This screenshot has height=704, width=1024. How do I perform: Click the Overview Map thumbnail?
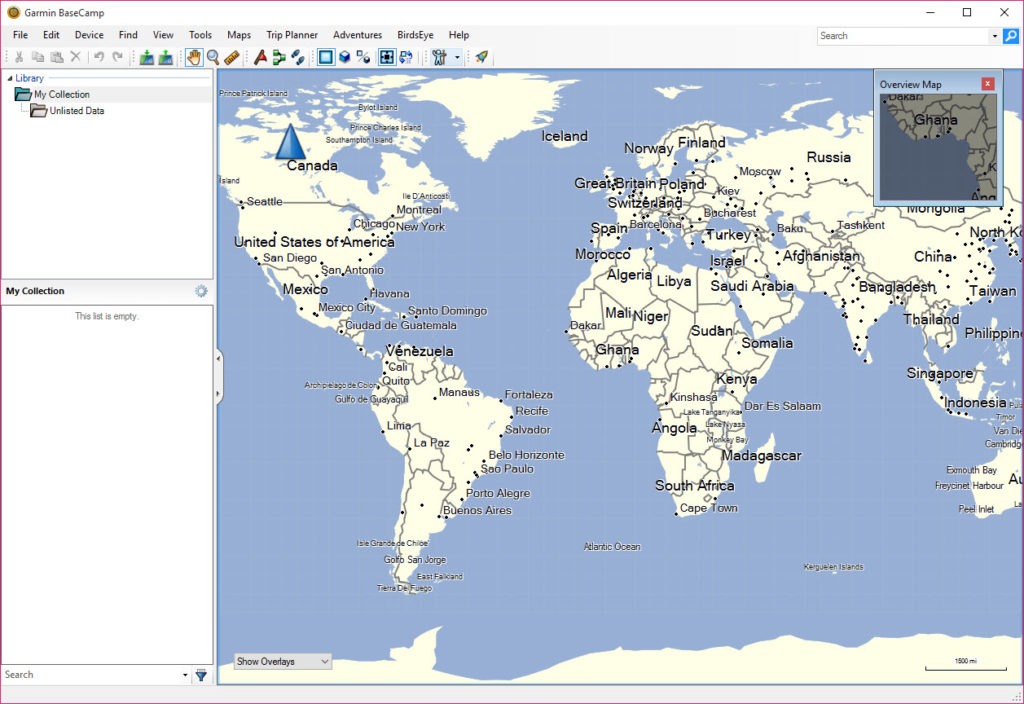[x=938, y=147]
